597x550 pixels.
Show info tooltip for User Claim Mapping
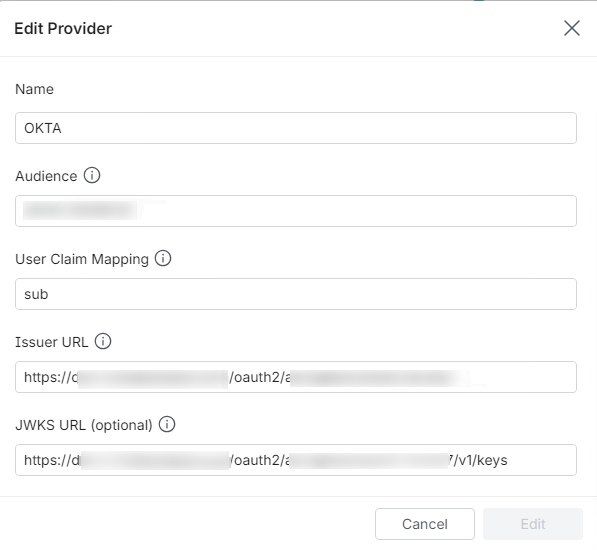coord(163,258)
